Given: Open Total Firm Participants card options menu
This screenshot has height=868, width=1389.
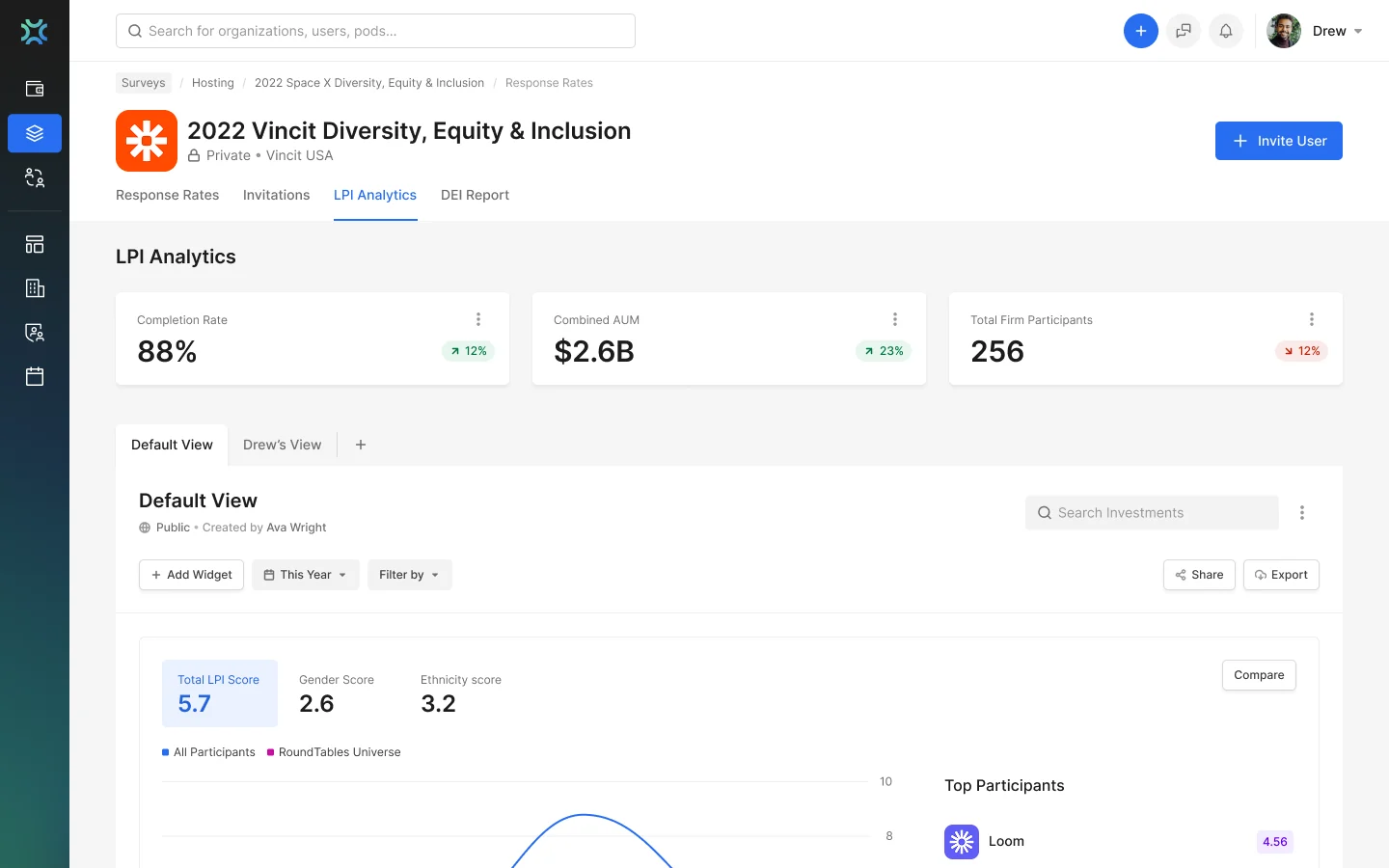Looking at the screenshot, I should (1312, 319).
